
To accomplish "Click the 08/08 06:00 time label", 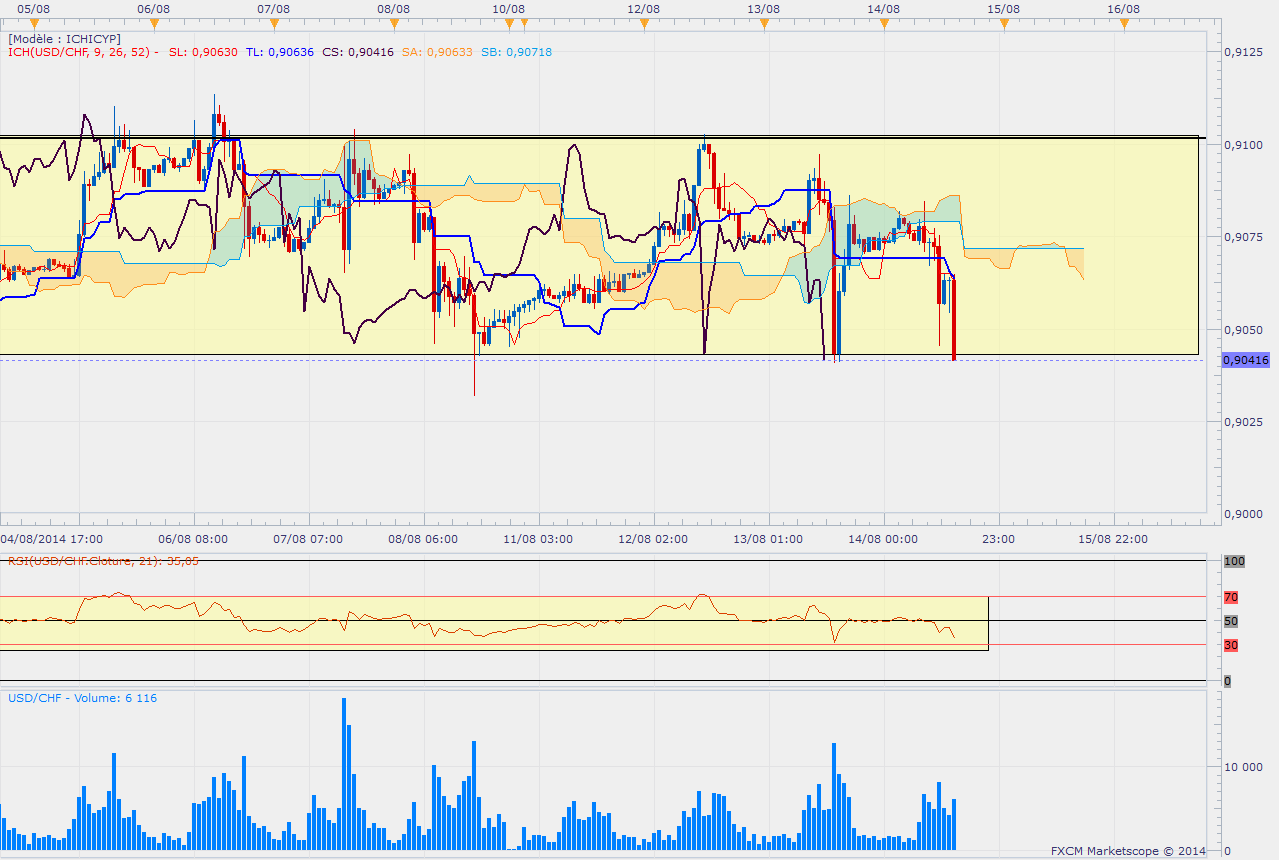I will point(423,538).
